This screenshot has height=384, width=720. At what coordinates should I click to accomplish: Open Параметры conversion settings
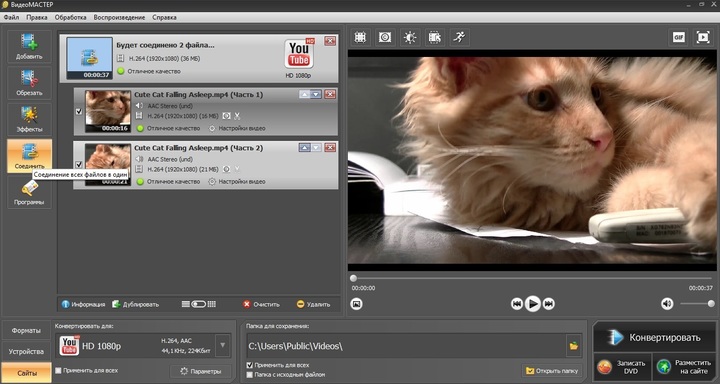click(200, 371)
